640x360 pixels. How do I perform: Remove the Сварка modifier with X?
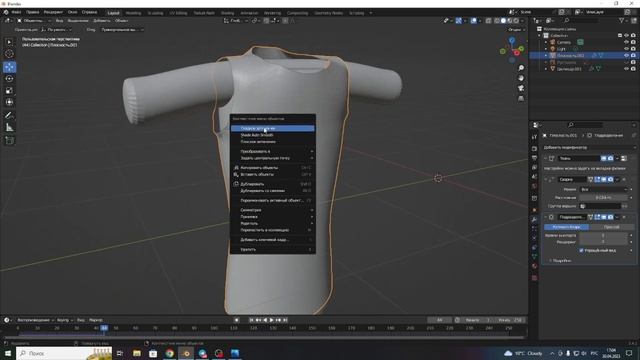(x=624, y=179)
